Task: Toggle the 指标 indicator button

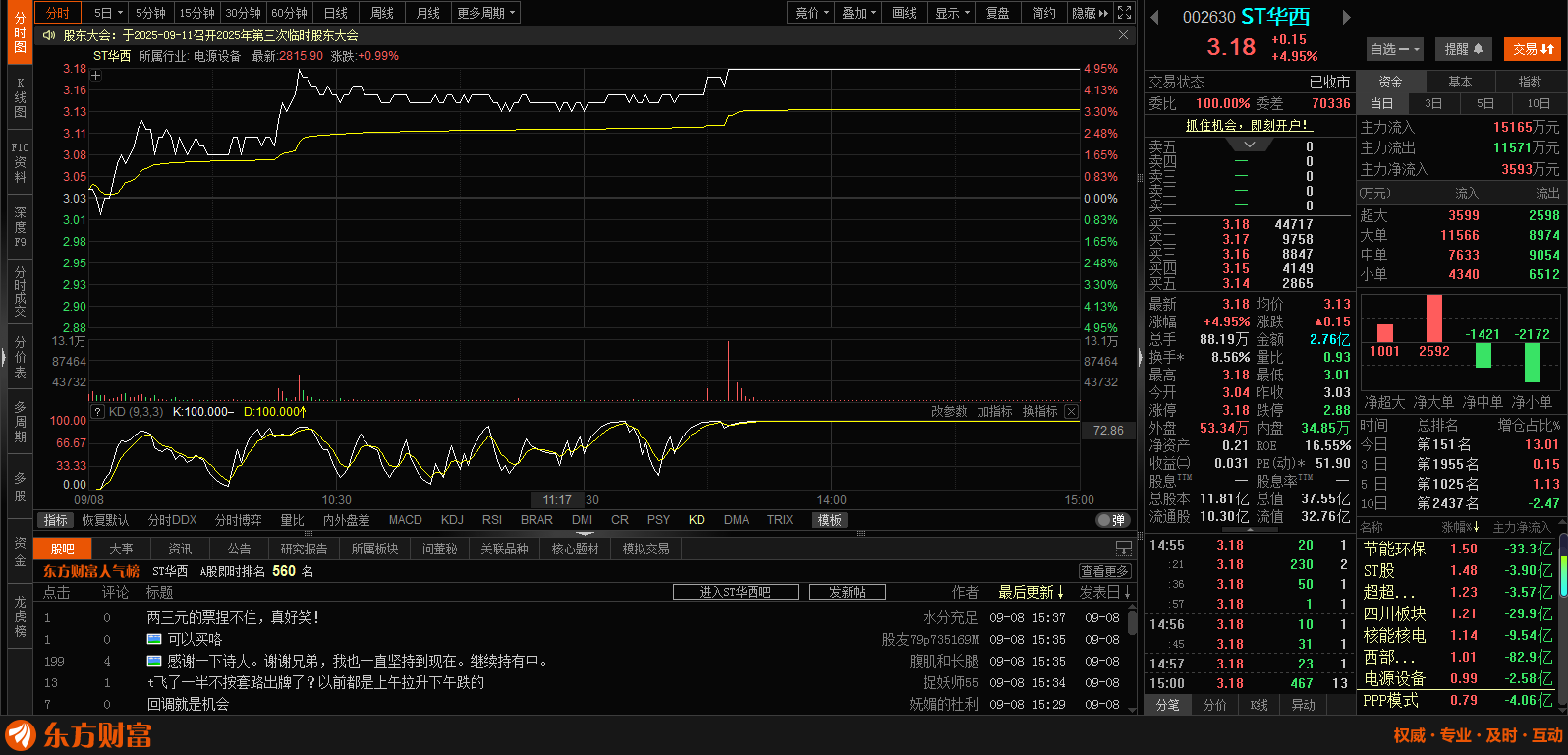Action: pyautogui.click(x=56, y=520)
